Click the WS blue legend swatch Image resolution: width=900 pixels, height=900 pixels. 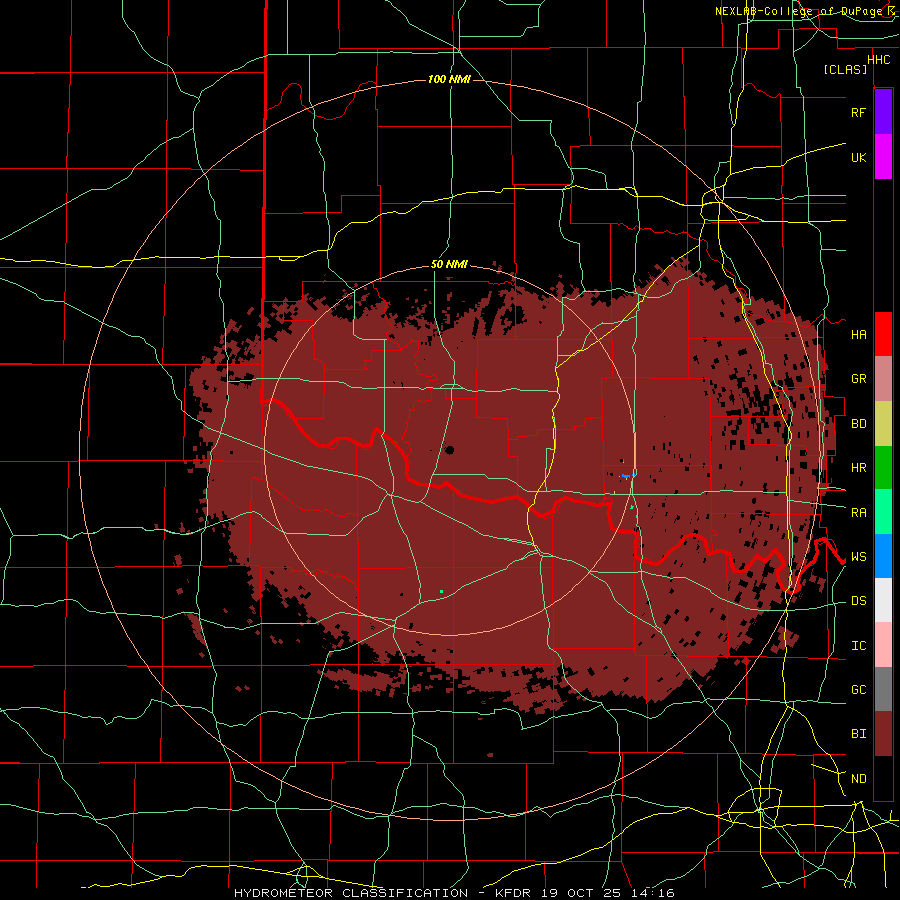883,556
